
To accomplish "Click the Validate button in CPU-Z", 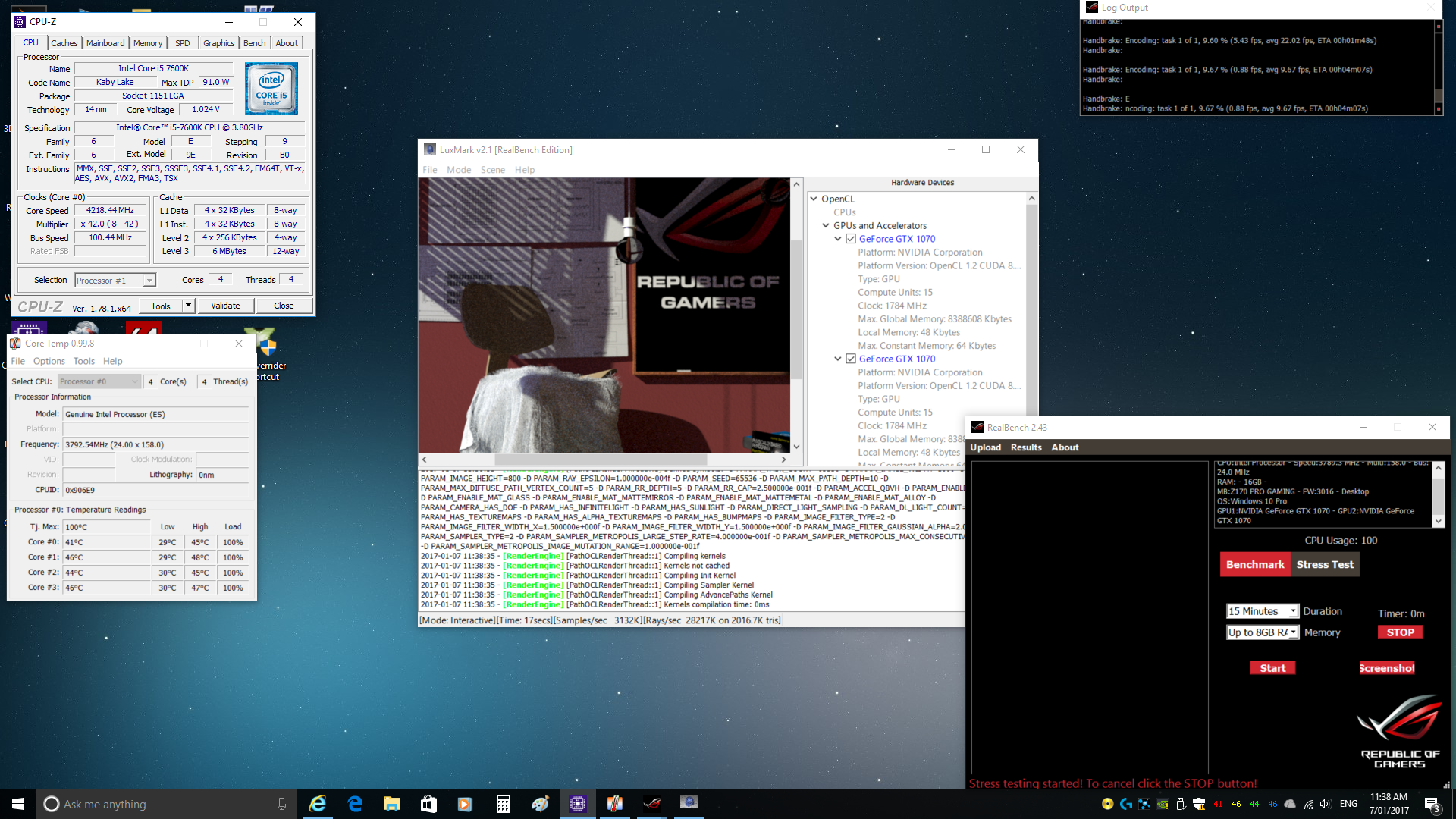I will 225,306.
